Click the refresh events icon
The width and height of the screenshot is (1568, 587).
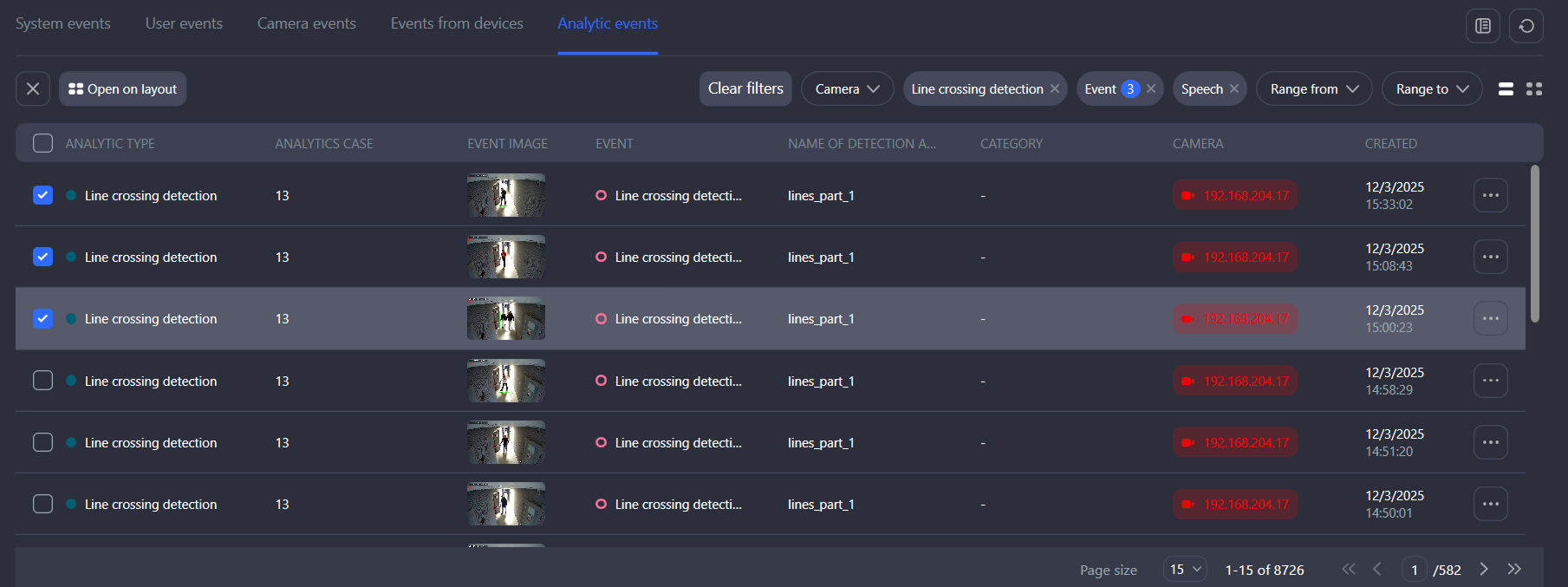point(1526,26)
